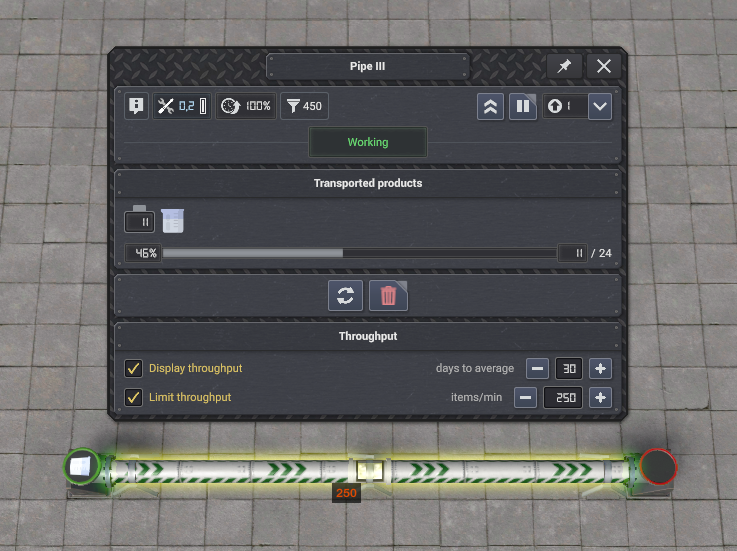Decrease items/min limit
Screen dimensions: 737x551
click(x=525, y=398)
